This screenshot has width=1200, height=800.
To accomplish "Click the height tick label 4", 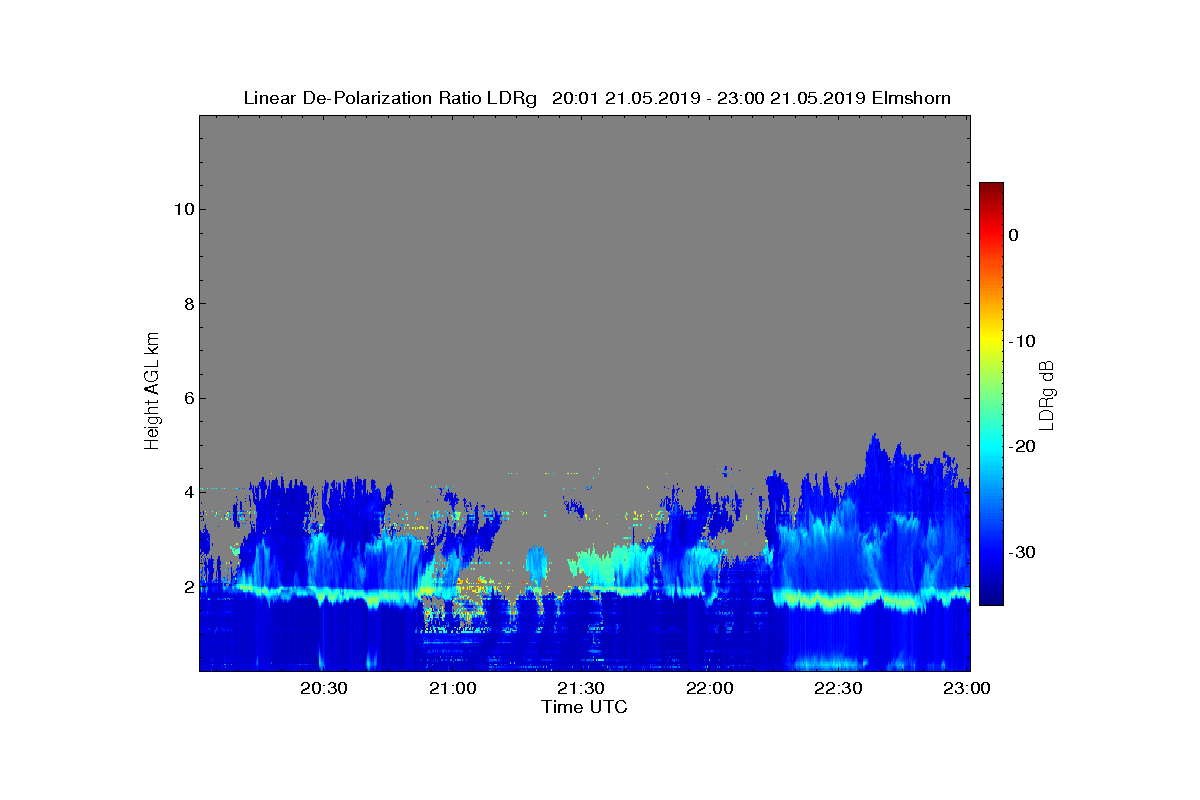I will point(188,492).
